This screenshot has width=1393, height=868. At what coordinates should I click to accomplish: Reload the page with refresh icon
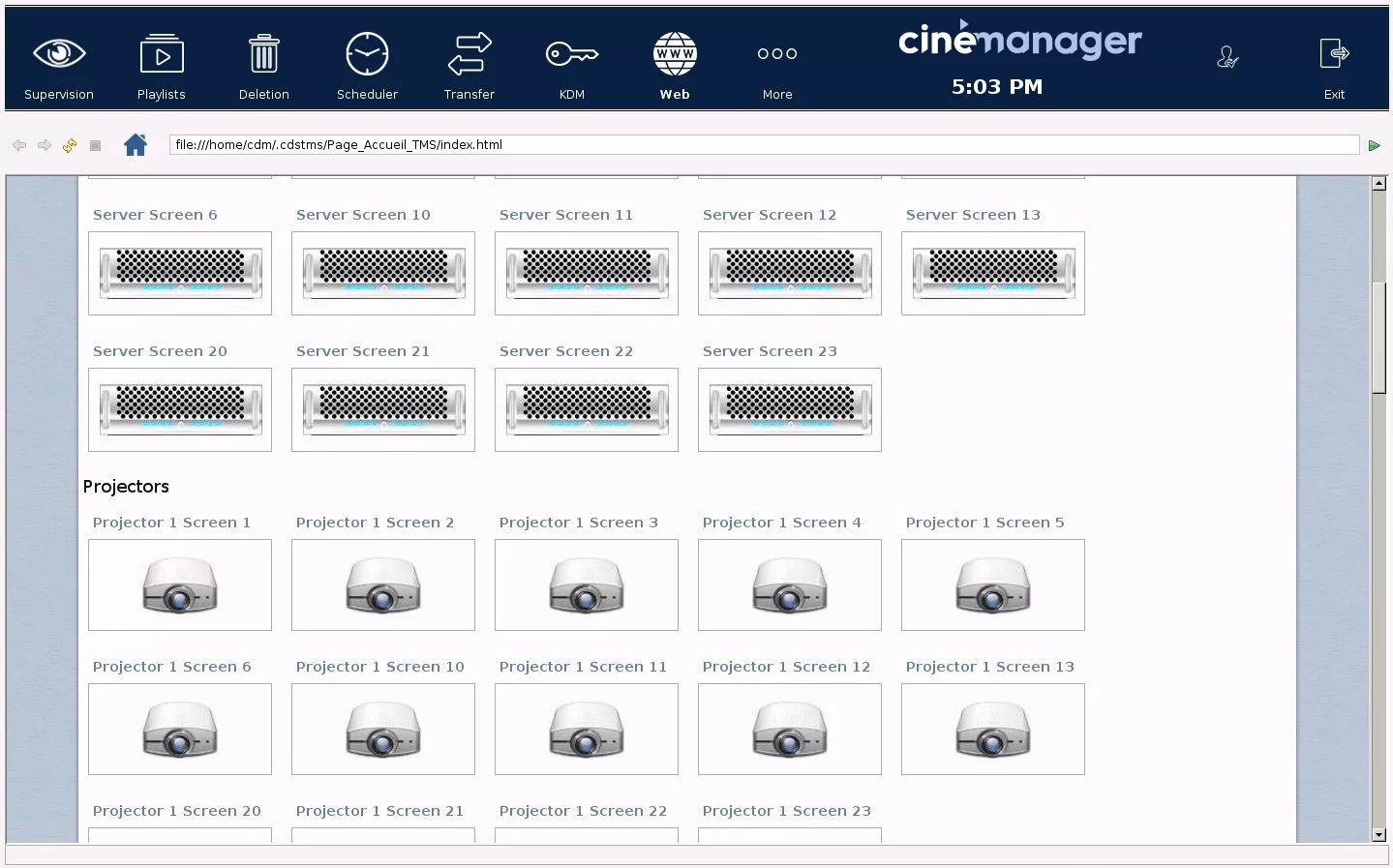click(x=70, y=145)
